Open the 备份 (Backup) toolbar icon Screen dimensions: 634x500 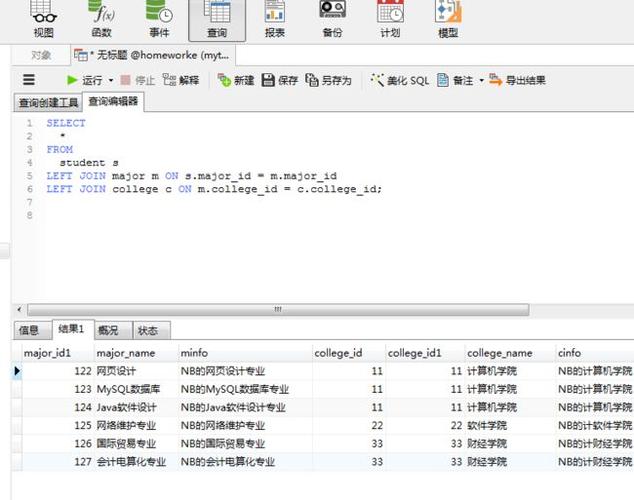tap(332, 19)
